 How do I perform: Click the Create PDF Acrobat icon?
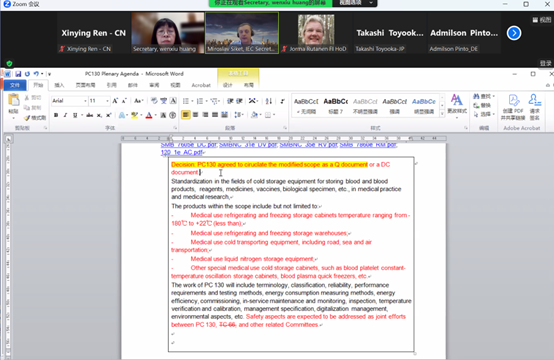(x=513, y=107)
